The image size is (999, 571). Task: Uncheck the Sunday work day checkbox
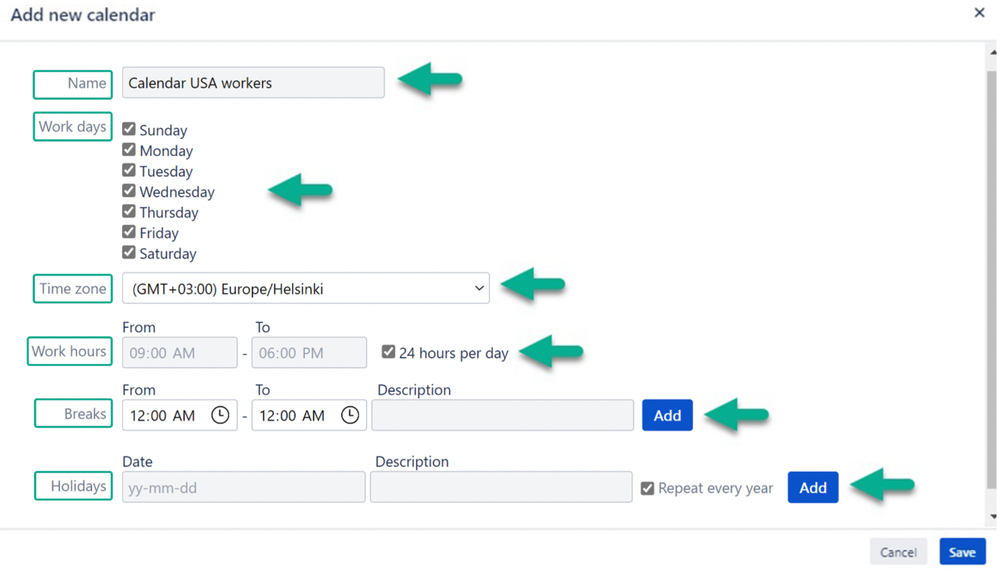[x=129, y=129]
